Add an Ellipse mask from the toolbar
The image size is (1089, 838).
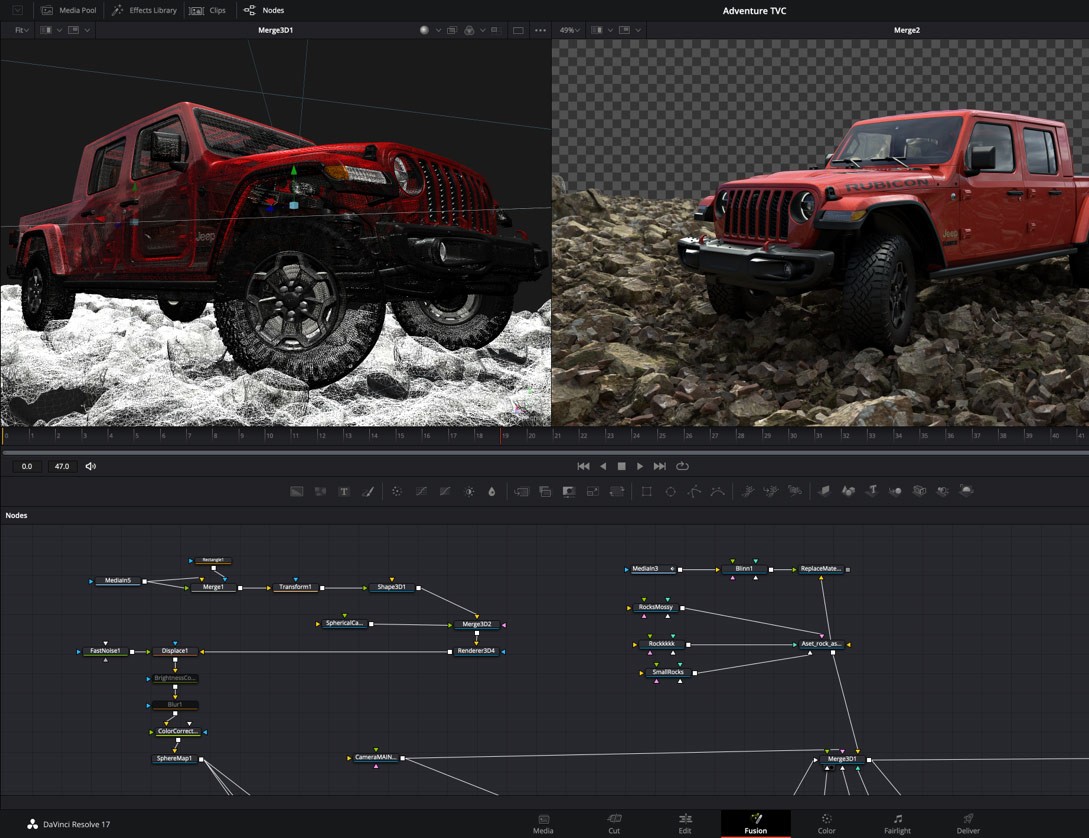670,492
